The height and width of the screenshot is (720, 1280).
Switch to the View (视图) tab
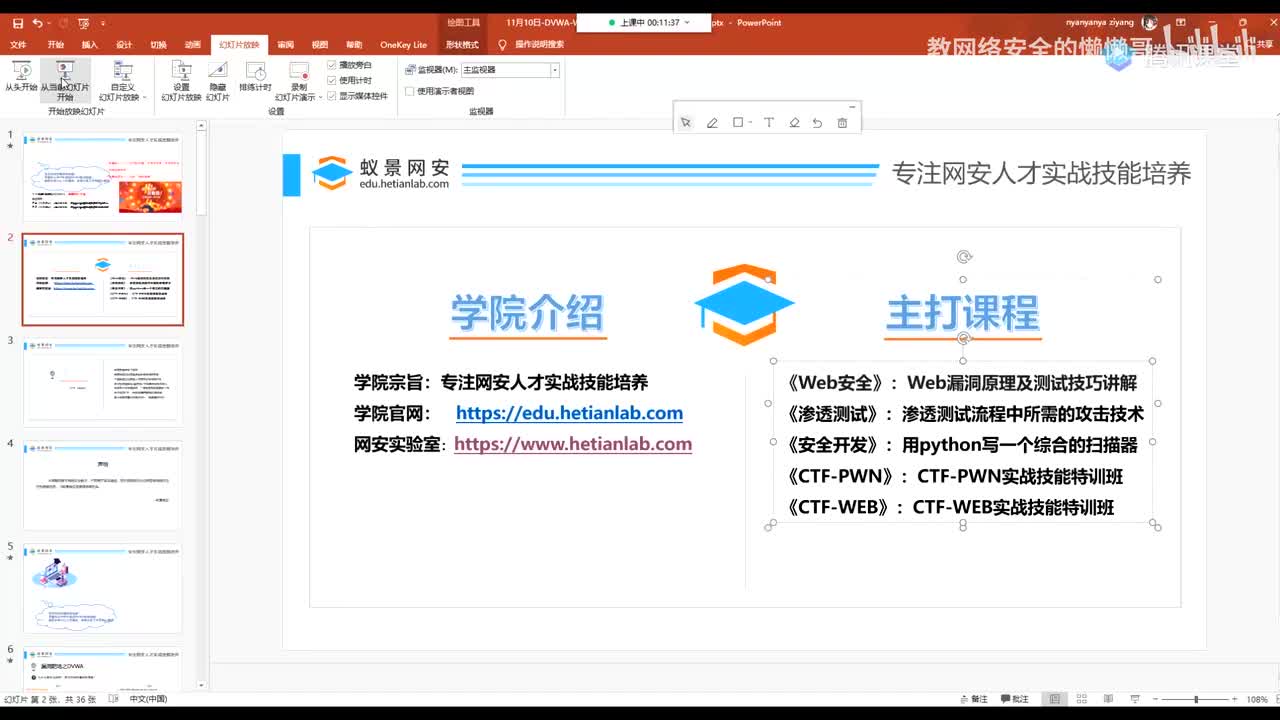(320, 45)
